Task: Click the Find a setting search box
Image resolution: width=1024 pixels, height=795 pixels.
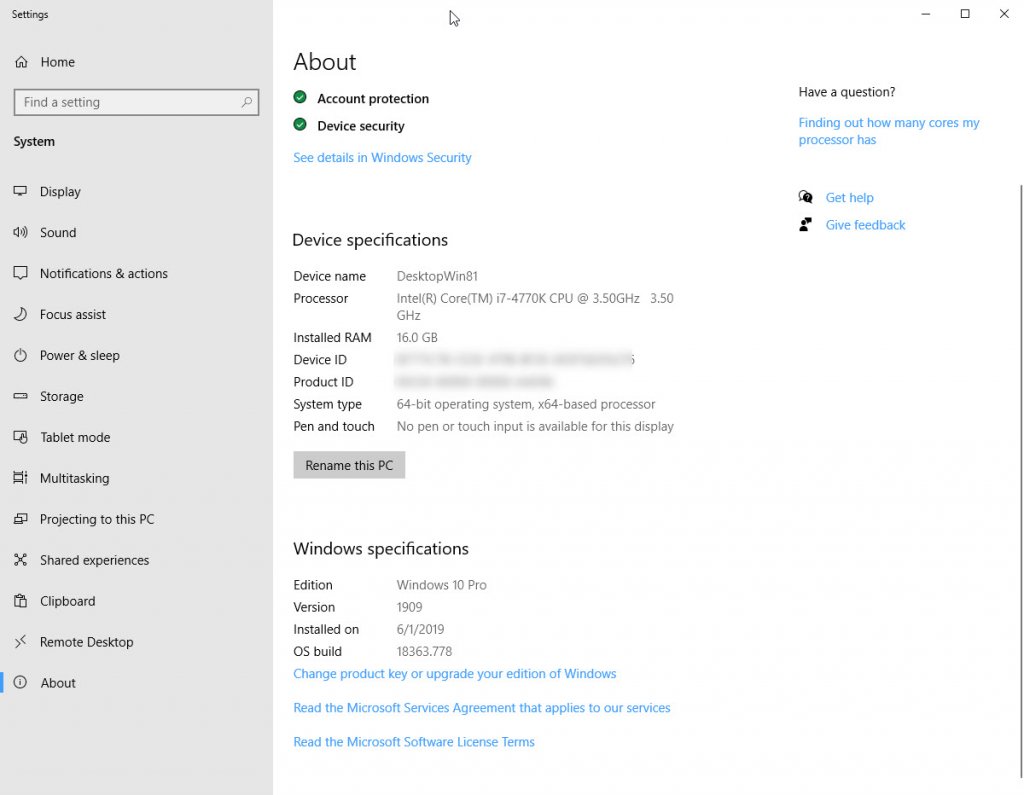Action: [x=136, y=103]
